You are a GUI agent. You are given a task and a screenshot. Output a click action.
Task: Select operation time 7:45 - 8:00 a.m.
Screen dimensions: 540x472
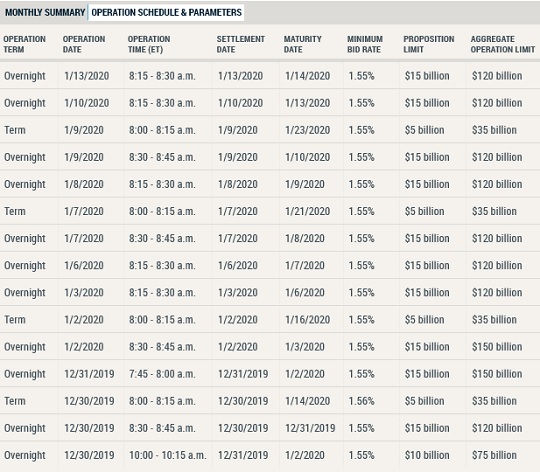point(162,374)
